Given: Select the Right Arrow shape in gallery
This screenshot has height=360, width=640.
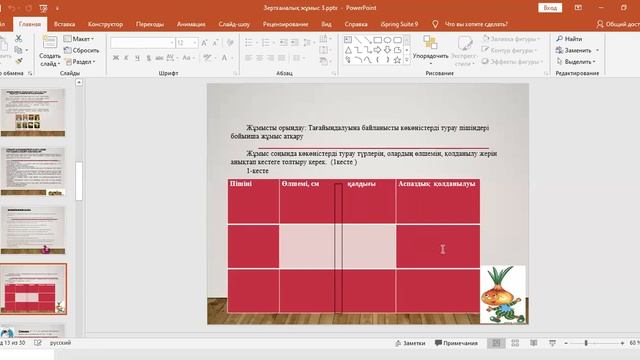Looking at the screenshot, I should [378, 50].
